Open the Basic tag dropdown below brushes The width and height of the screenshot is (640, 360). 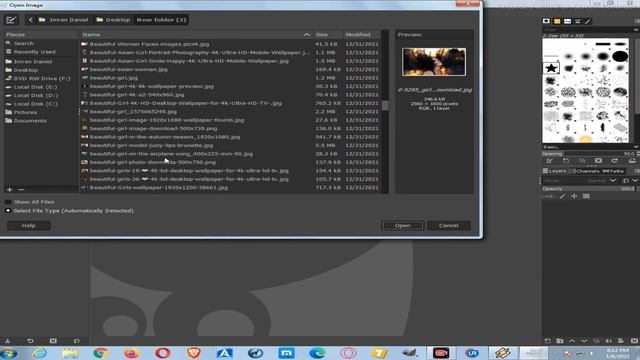636,147
